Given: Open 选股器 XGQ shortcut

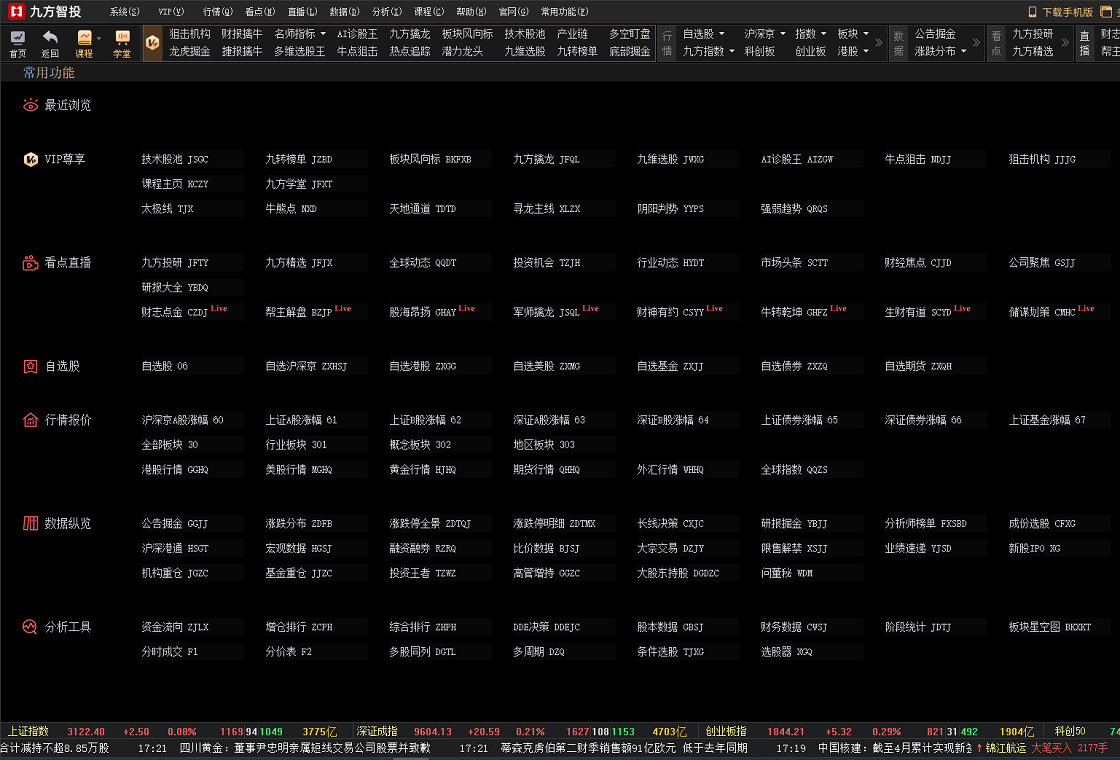Looking at the screenshot, I should coord(811,651).
